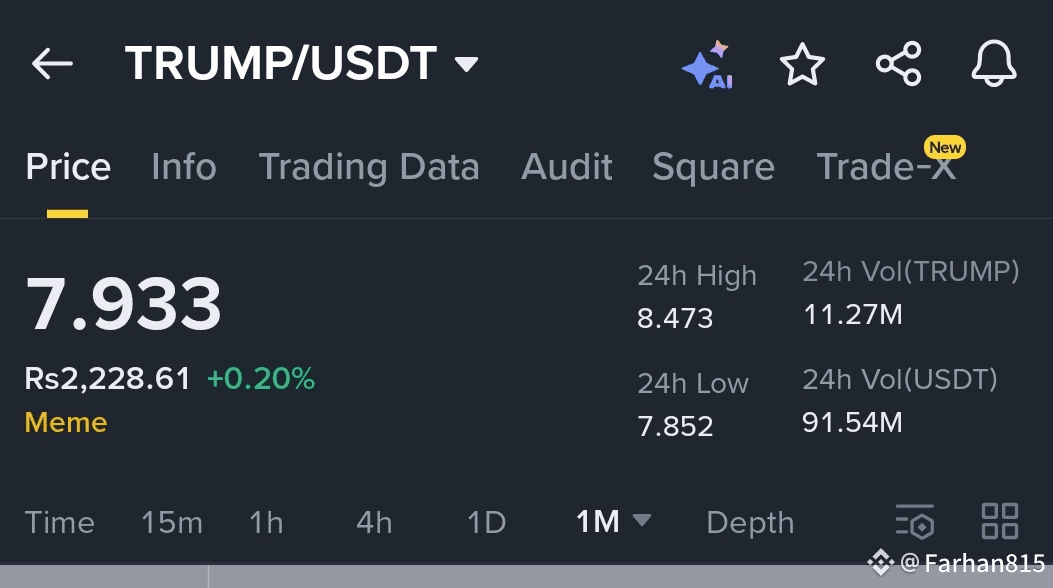Expand the TRUMP/USDT pair dropdown

(466, 65)
